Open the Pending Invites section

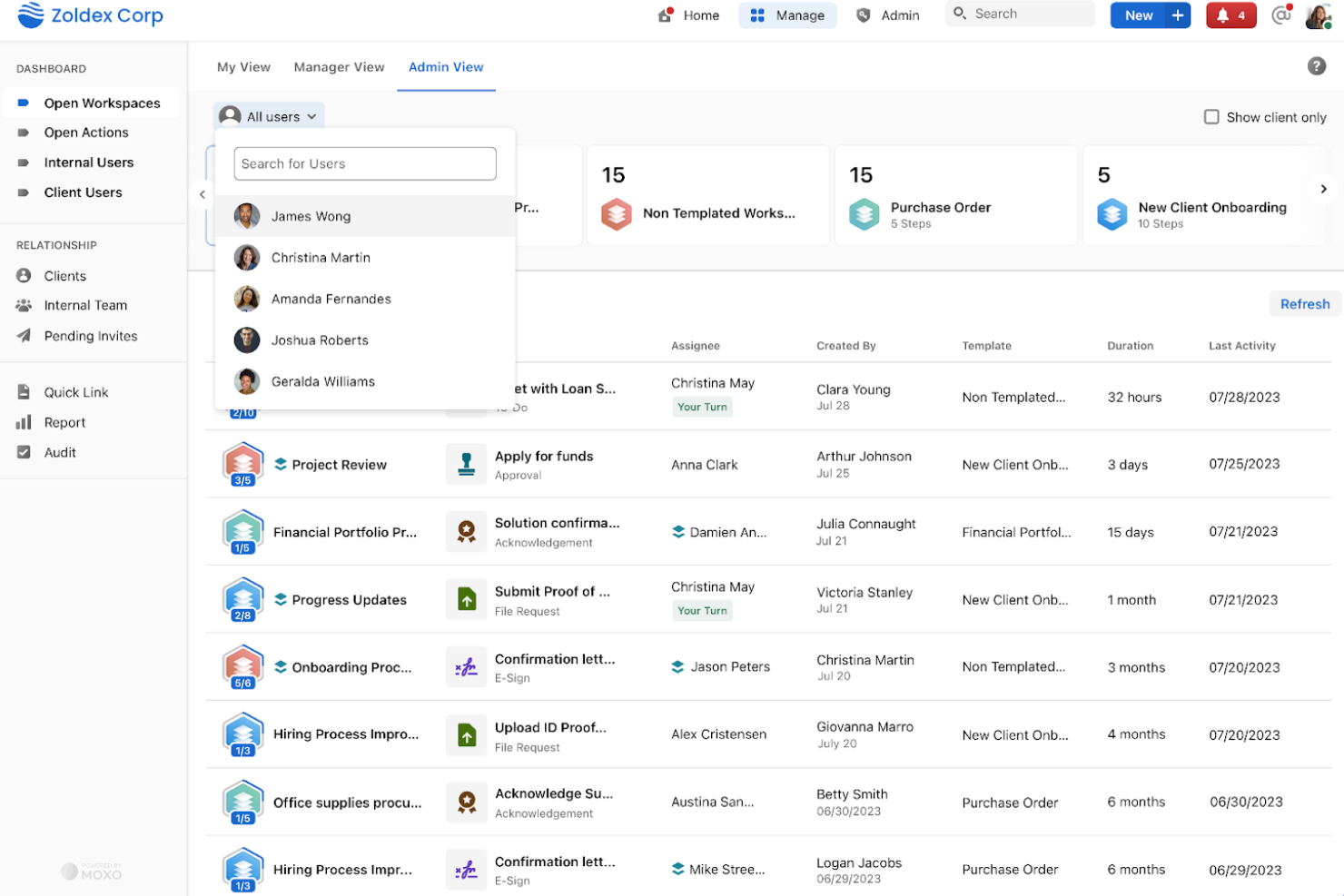[x=88, y=336]
